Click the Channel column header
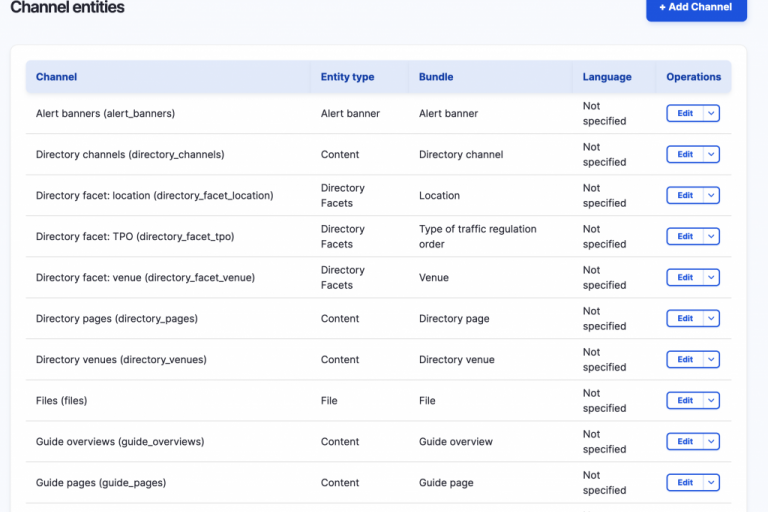Screen dimensions: 768x512 pos(56,77)
